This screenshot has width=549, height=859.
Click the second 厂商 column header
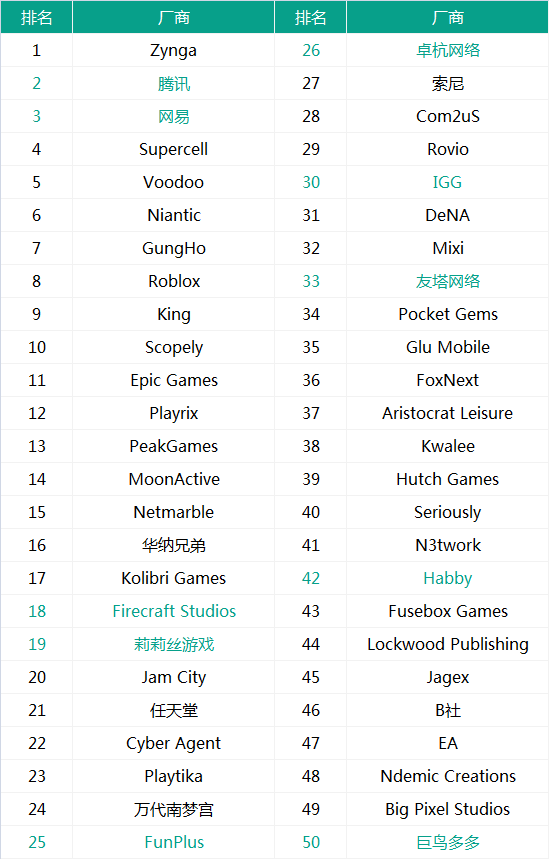click(448, 18)
